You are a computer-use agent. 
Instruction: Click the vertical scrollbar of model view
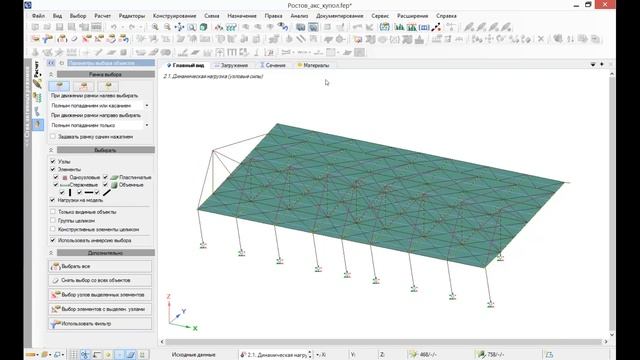click(x=612, y=204)
